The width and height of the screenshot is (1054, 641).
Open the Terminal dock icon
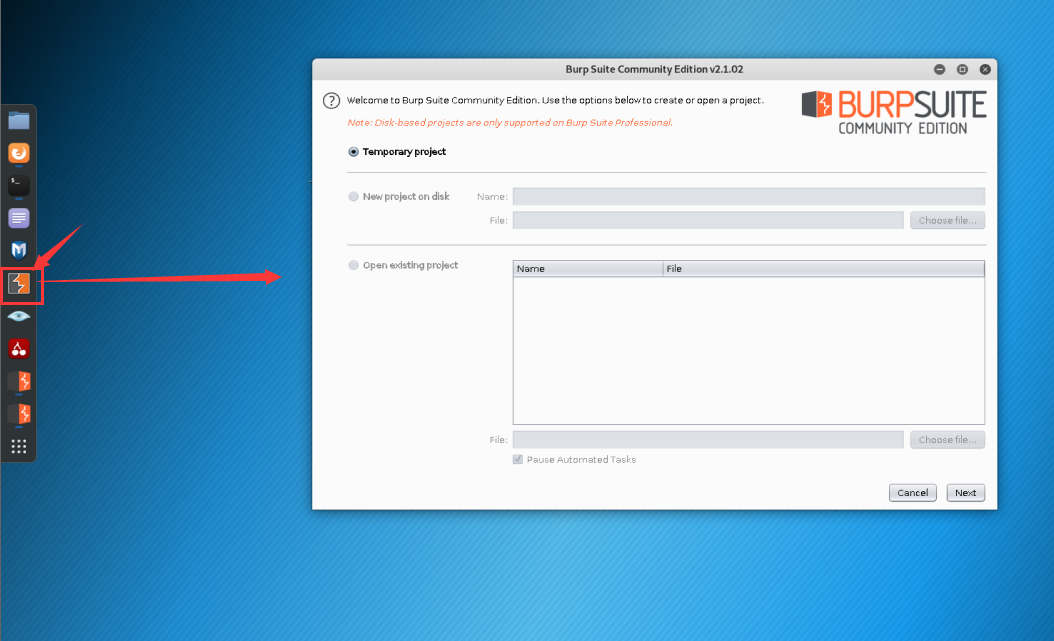pos(19,185)
